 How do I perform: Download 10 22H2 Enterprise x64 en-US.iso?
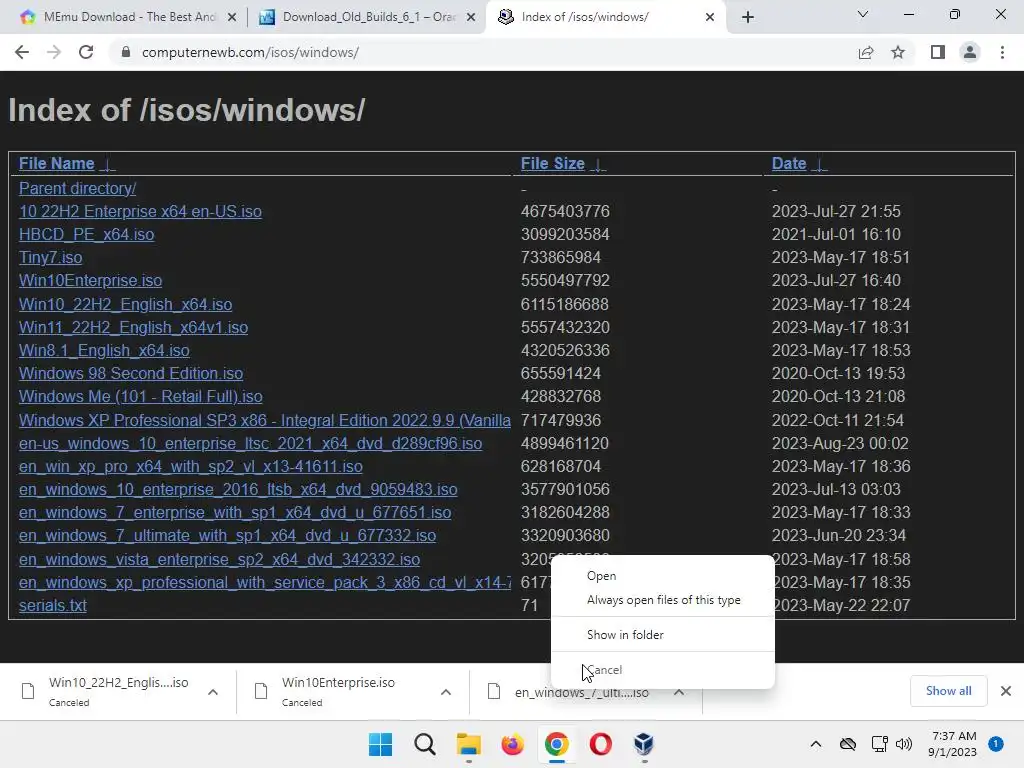click(140, 212)
